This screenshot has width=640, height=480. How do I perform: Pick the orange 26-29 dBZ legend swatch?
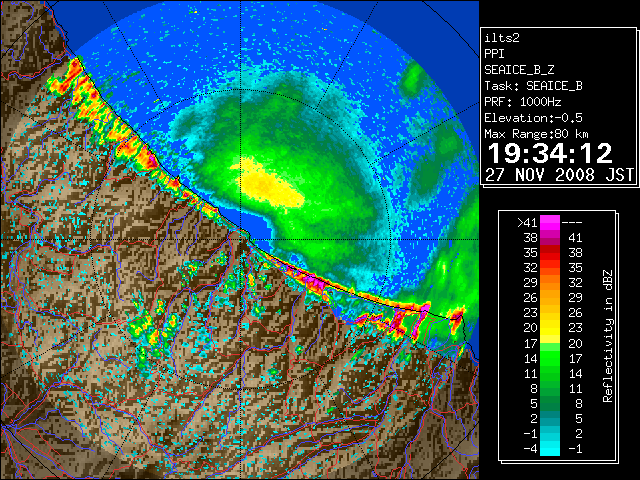[x=550, y=298]
